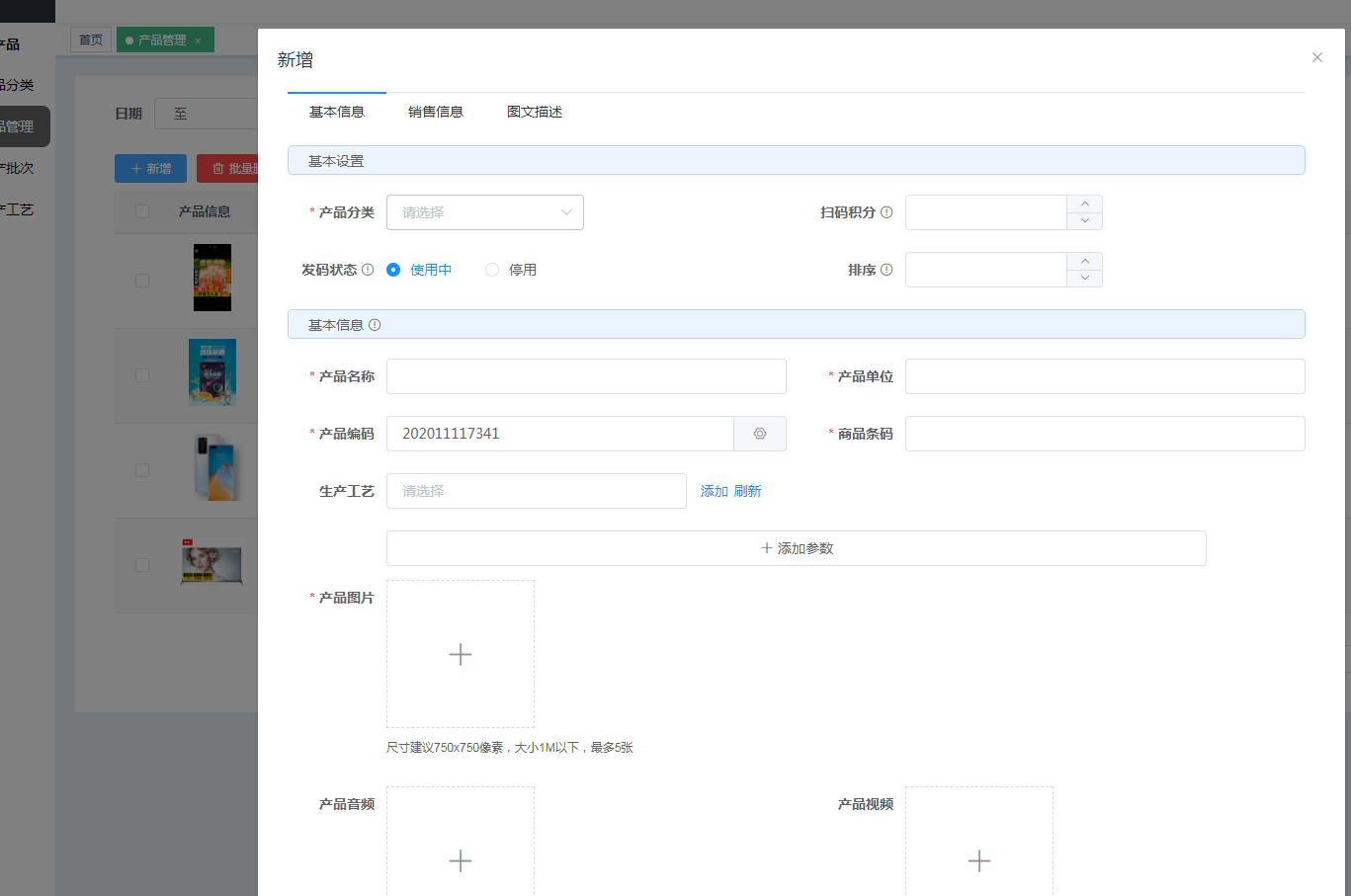Click the 产品编码 input field
Screen dimensions: 1351x896
(560, 434)
